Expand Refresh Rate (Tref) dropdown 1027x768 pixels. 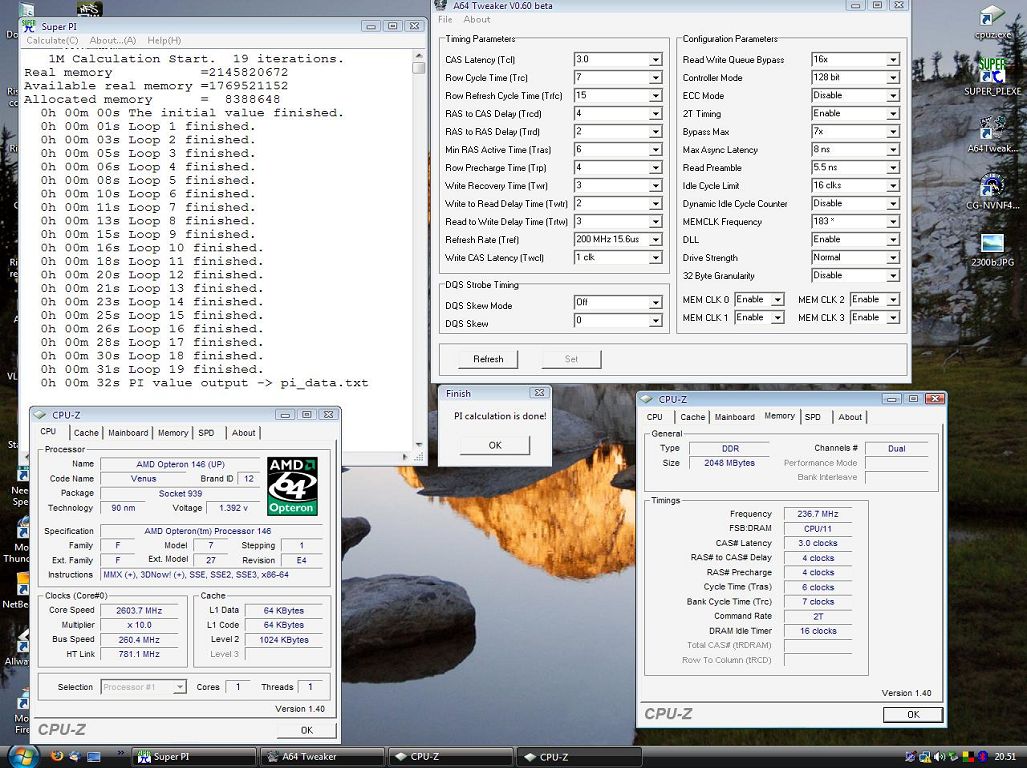click(x=655, y=240)
